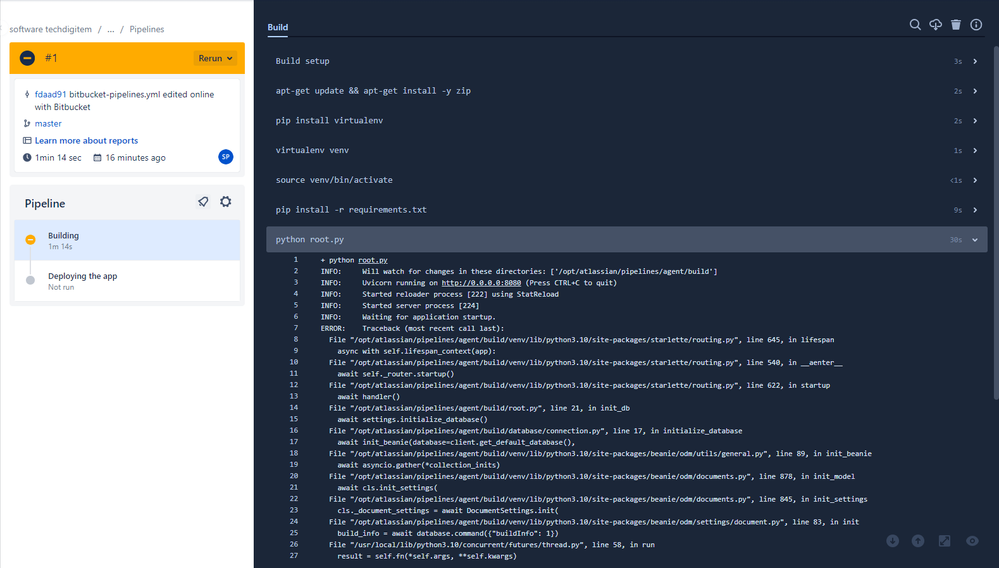The width and height of the screenshot is (999, 568).
Task: Click the Pipeline panel heading
Action: click(45, 203)
